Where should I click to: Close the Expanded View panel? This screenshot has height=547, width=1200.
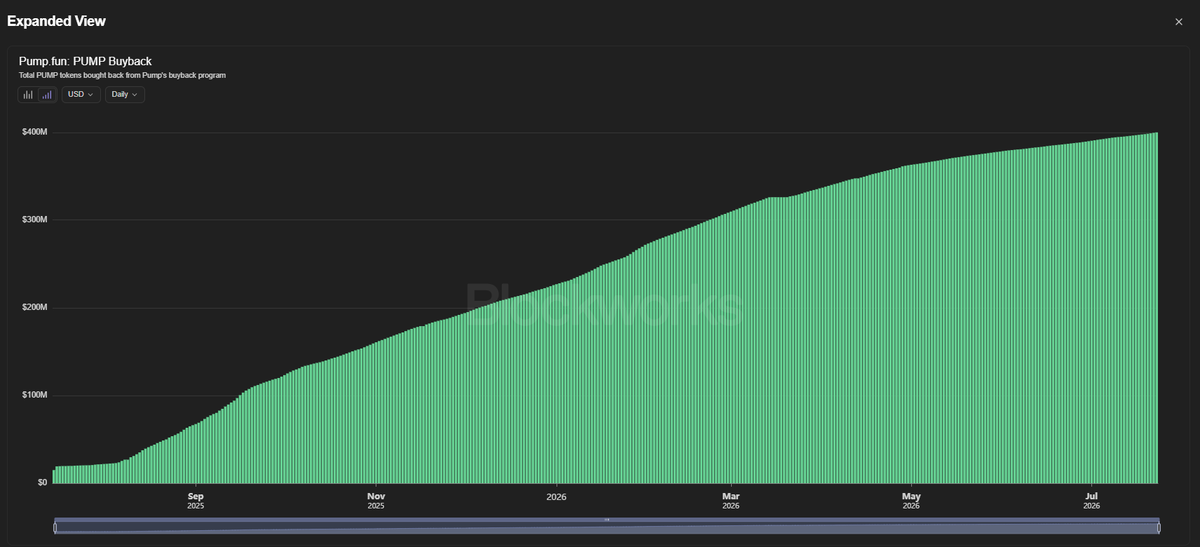(1179, 21)
